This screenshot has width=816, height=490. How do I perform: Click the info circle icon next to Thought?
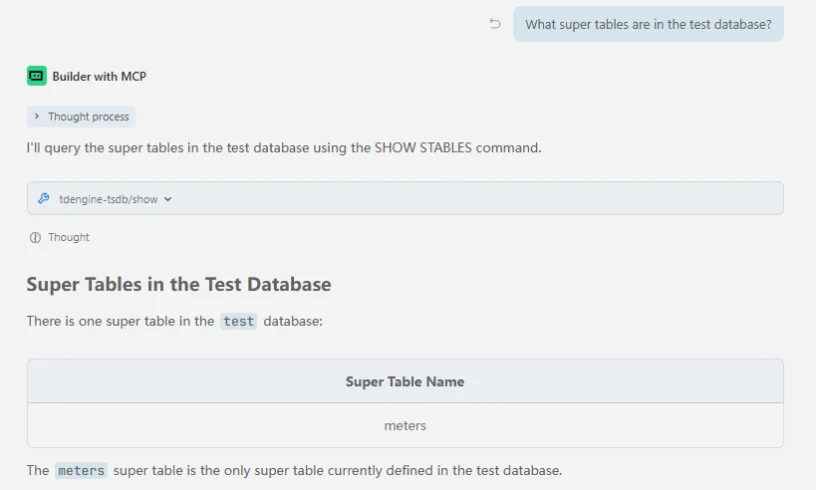tap(35, 238)
